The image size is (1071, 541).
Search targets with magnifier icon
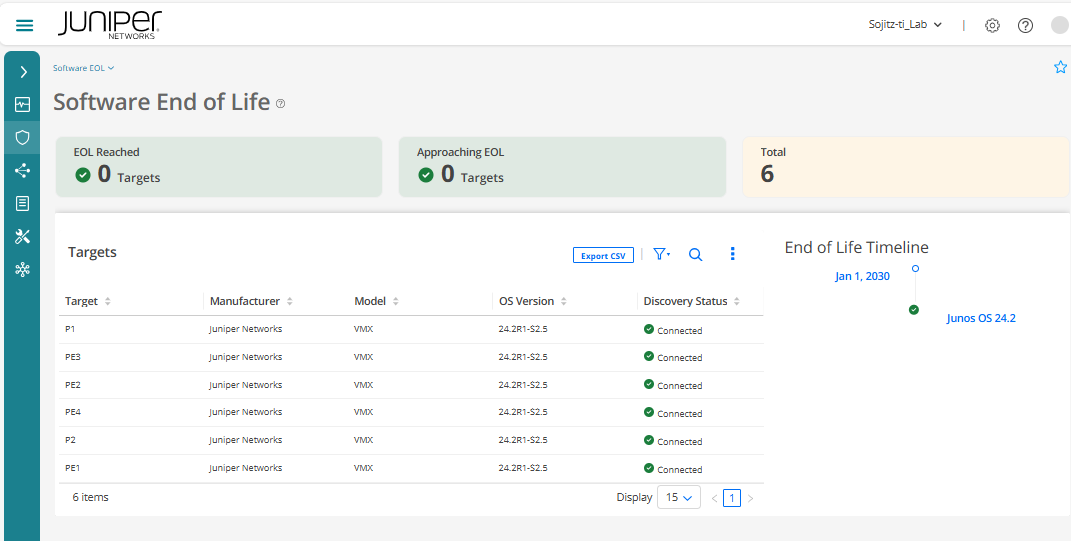point(696,254)
